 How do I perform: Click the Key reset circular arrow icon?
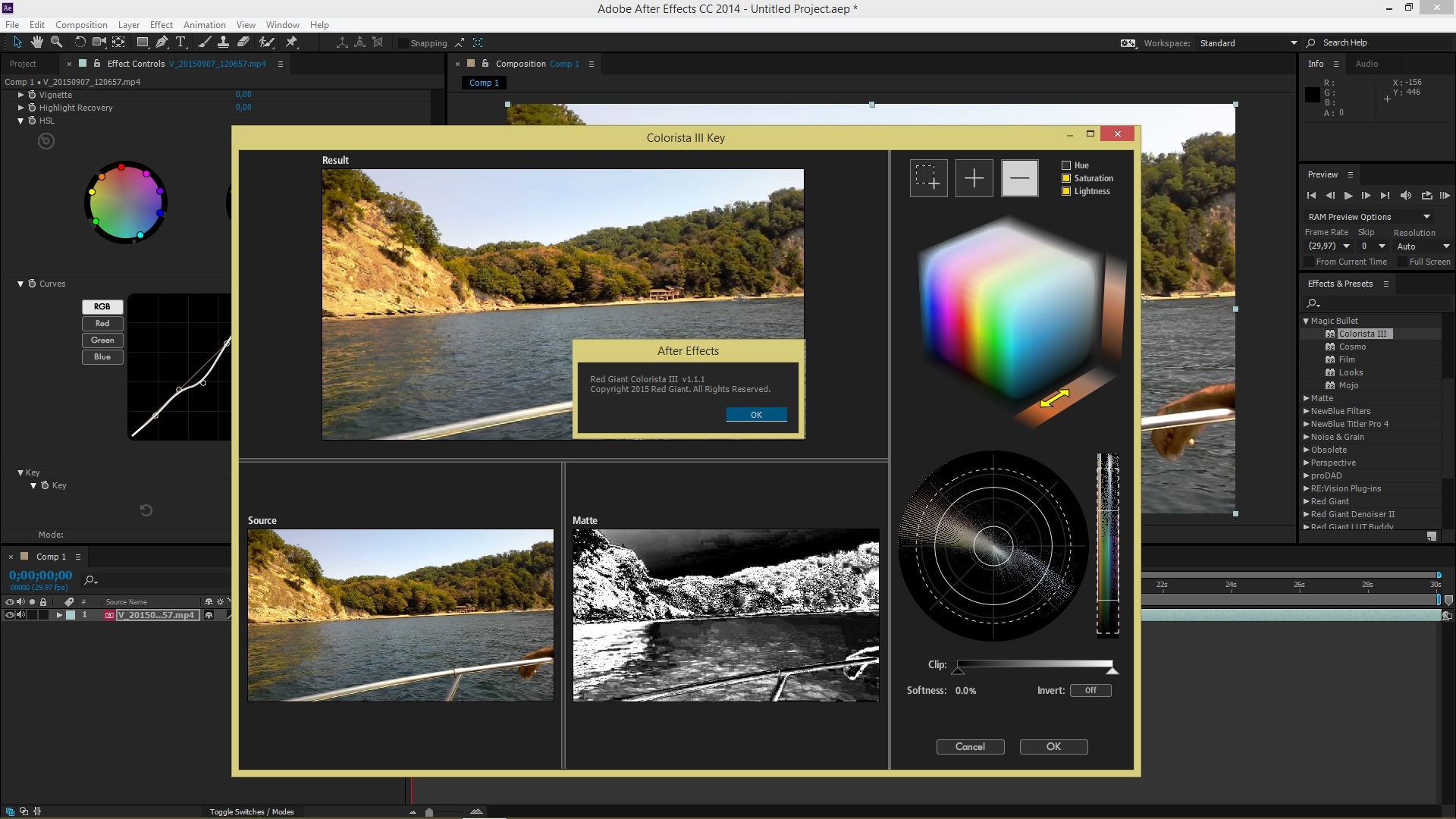146,510
